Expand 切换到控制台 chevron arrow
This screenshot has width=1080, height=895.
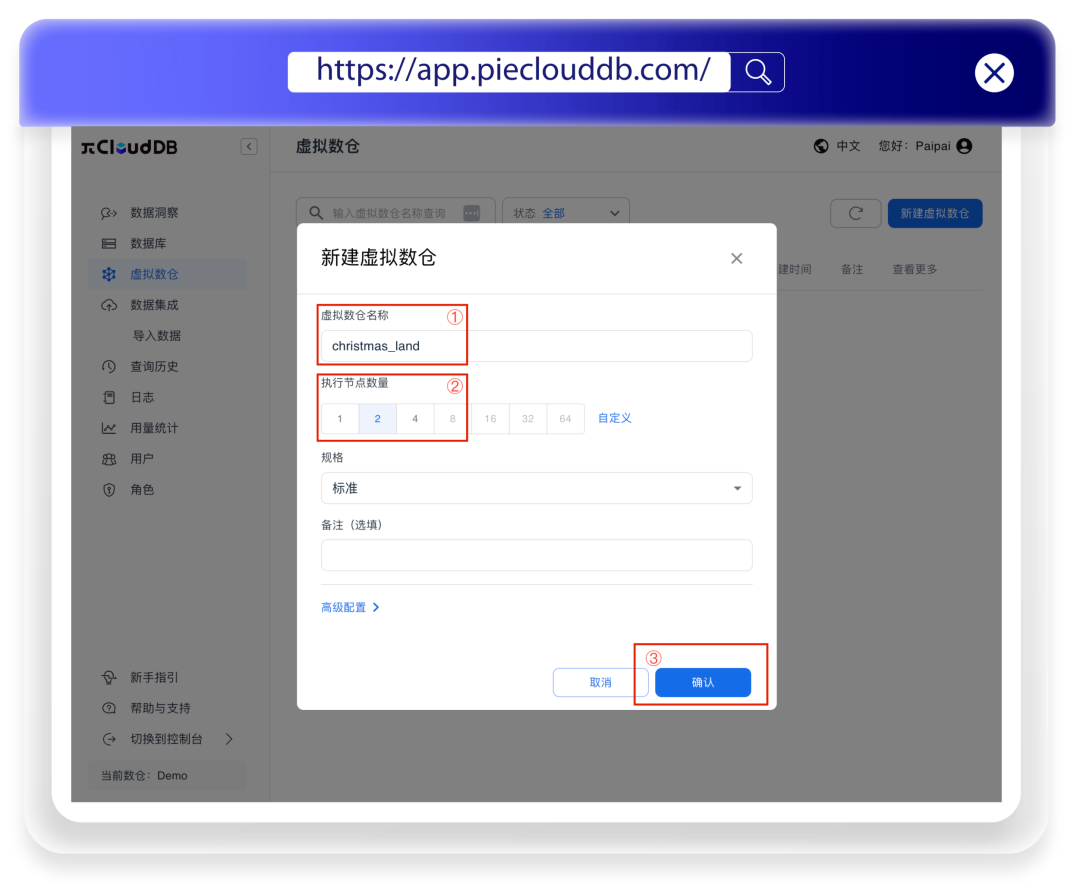(229, 739)
